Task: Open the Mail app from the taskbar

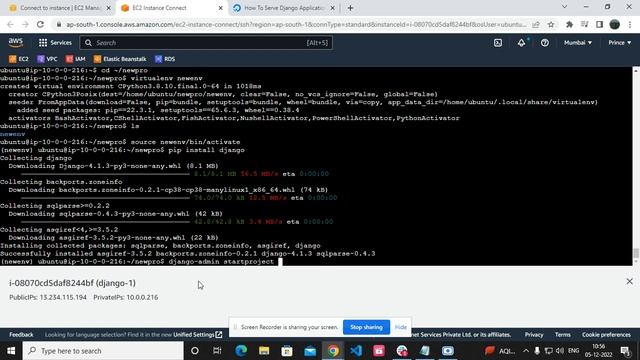Action: click(310, 351)
